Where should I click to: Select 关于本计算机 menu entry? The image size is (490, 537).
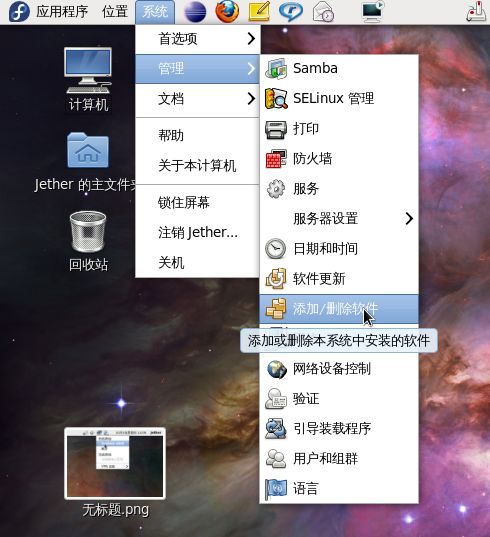tap(198, 166)
